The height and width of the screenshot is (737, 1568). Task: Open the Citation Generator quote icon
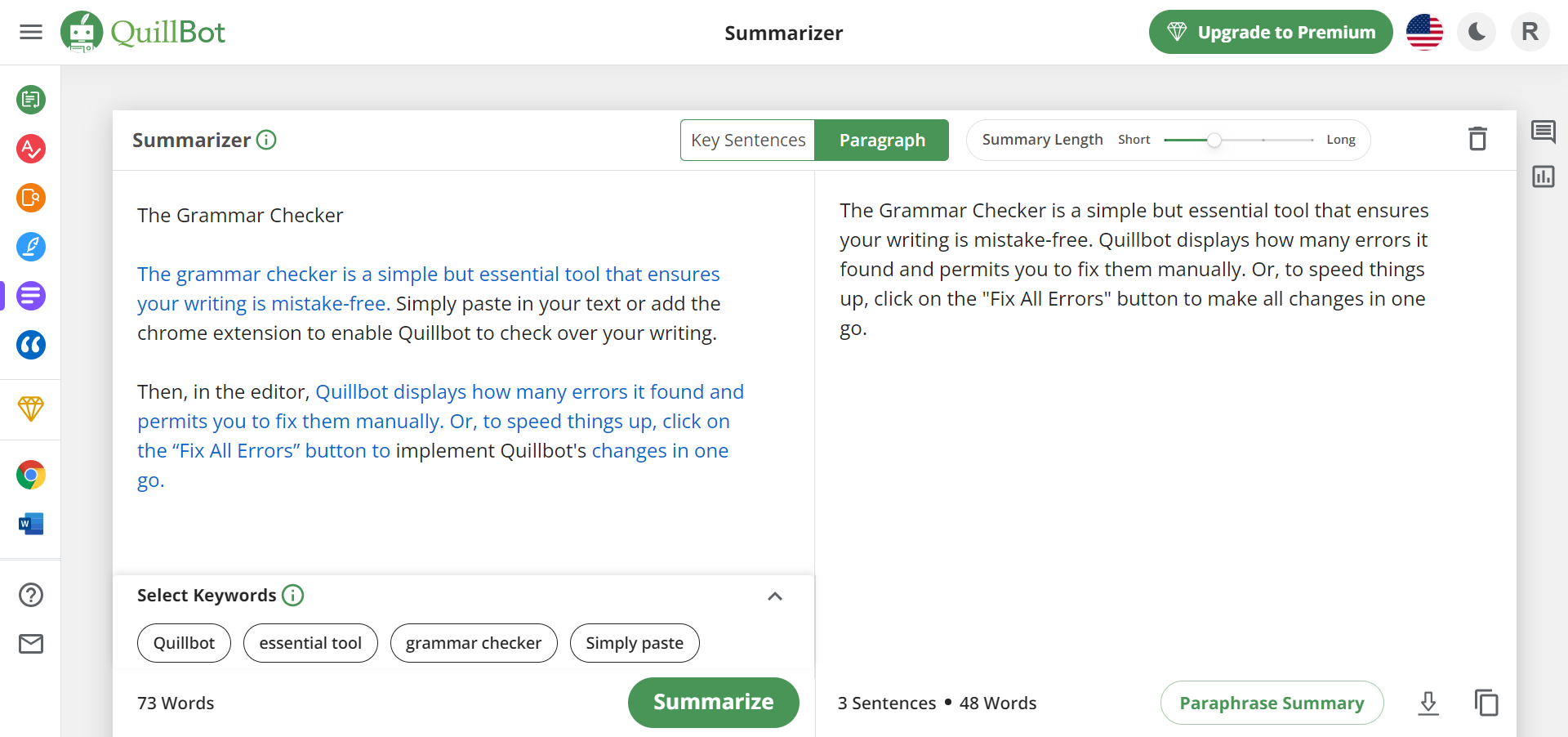[31, 345]
